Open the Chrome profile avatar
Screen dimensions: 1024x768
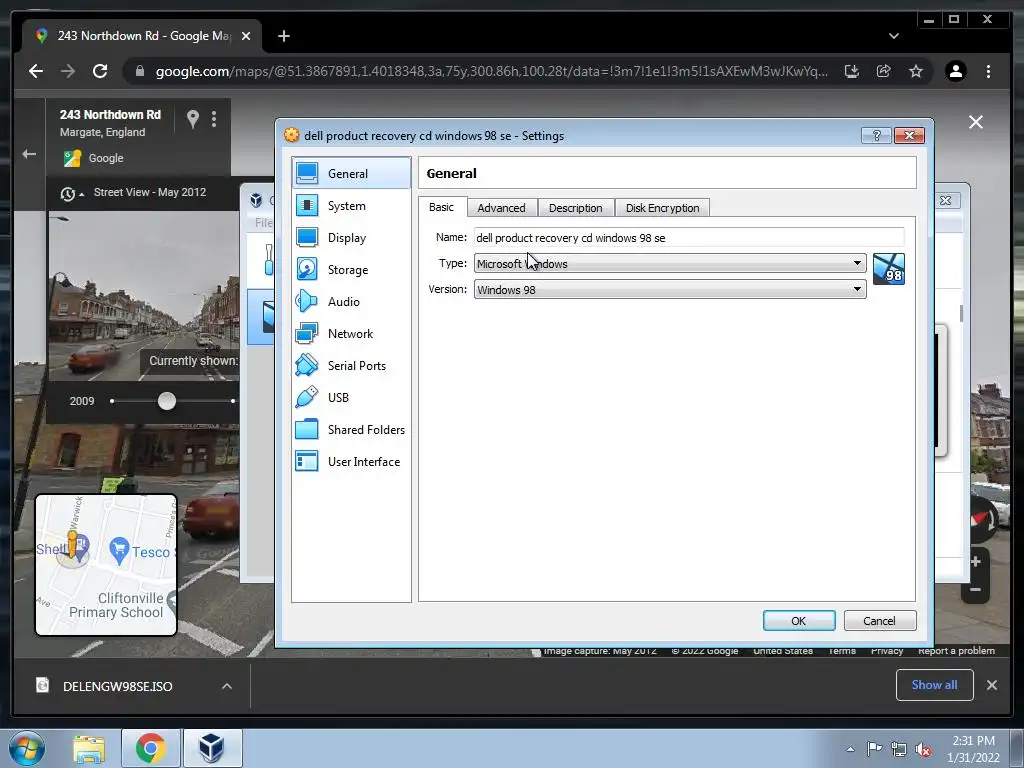point(955,71)
